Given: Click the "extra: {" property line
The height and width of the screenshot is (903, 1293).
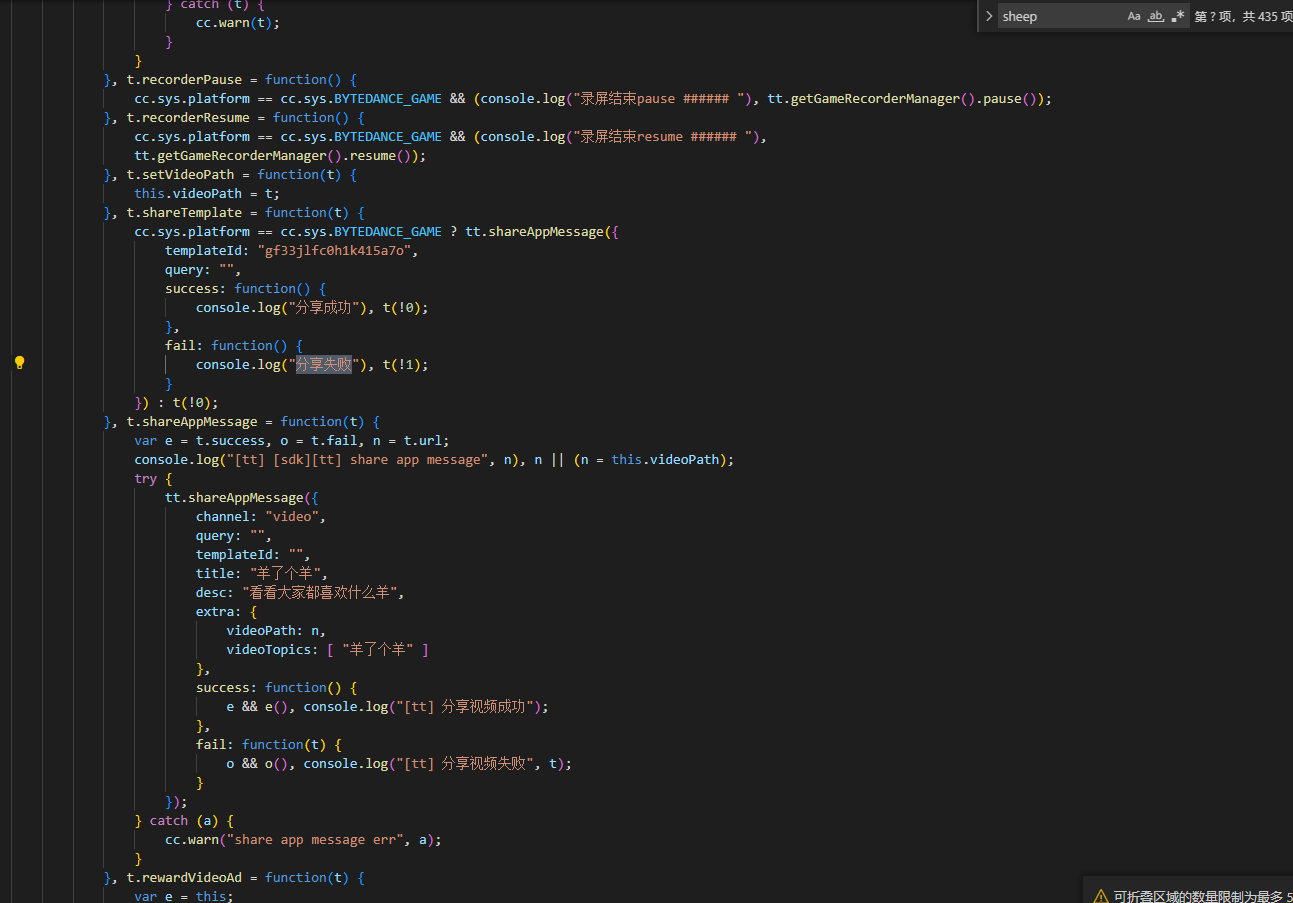Looking at the screenshot, I should (227, 612).
